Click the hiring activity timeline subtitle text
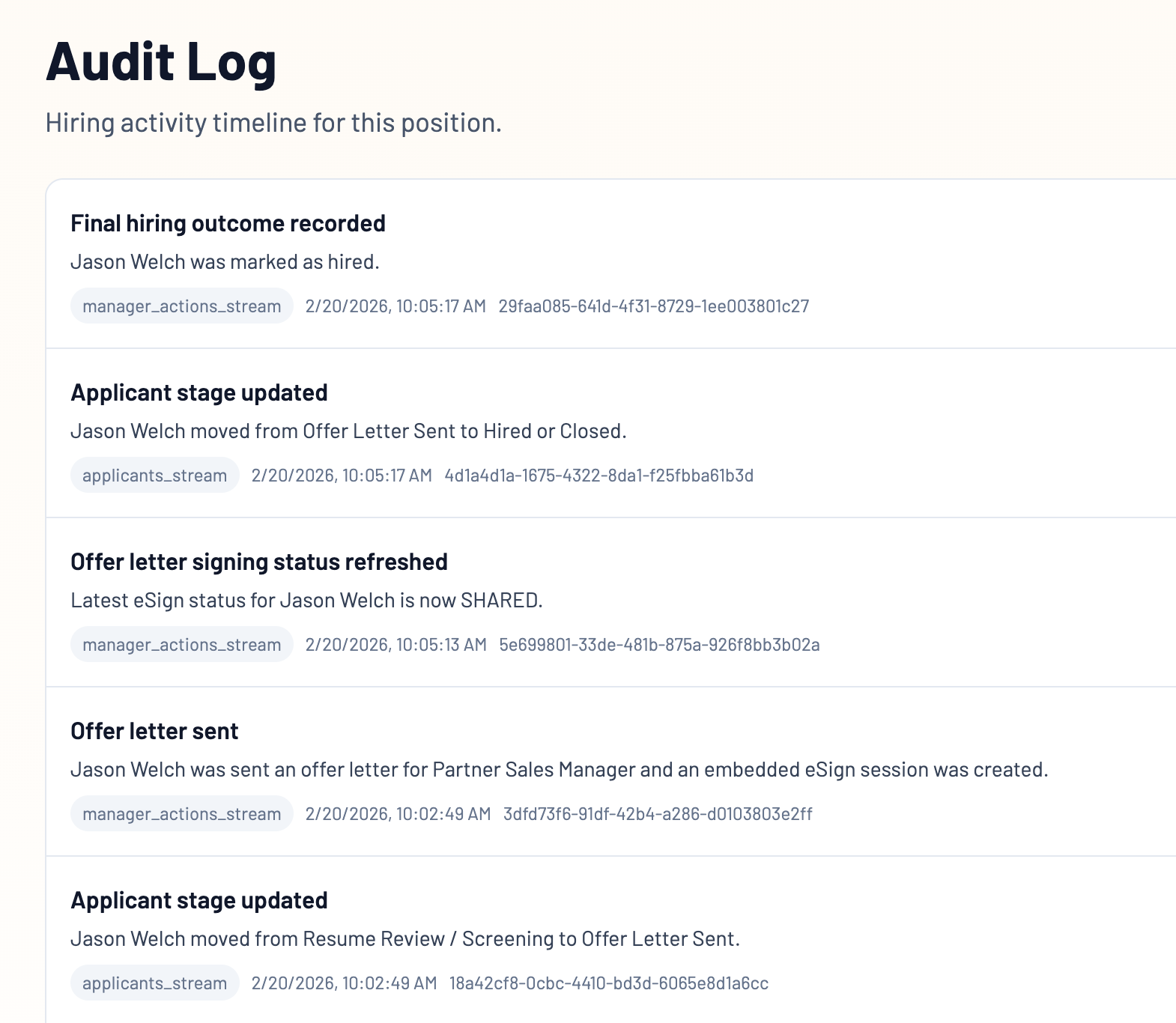This screenshot has height=1023, width=1176. click(273, 123)
